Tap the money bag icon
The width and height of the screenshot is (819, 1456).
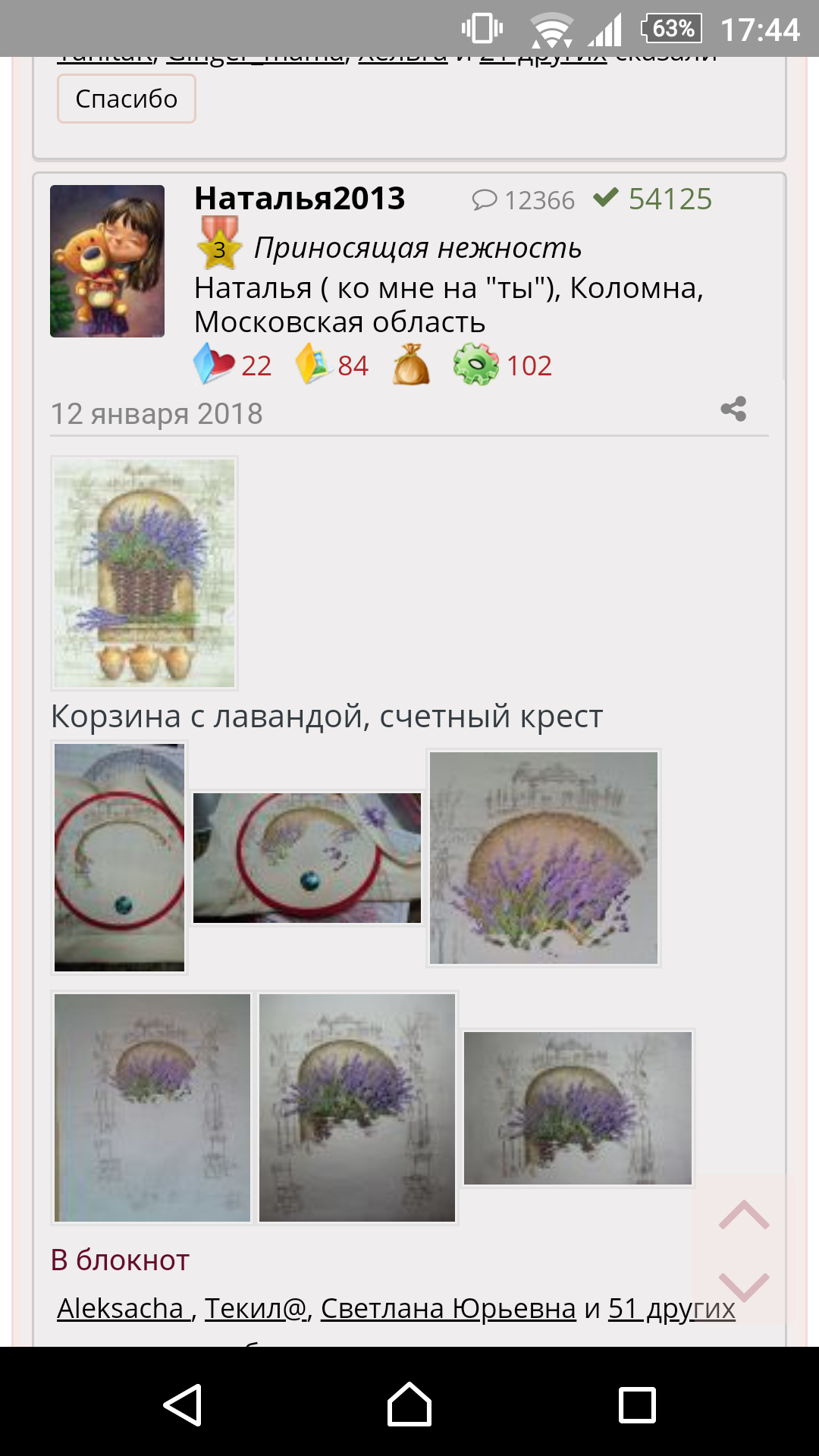[411, 364]
